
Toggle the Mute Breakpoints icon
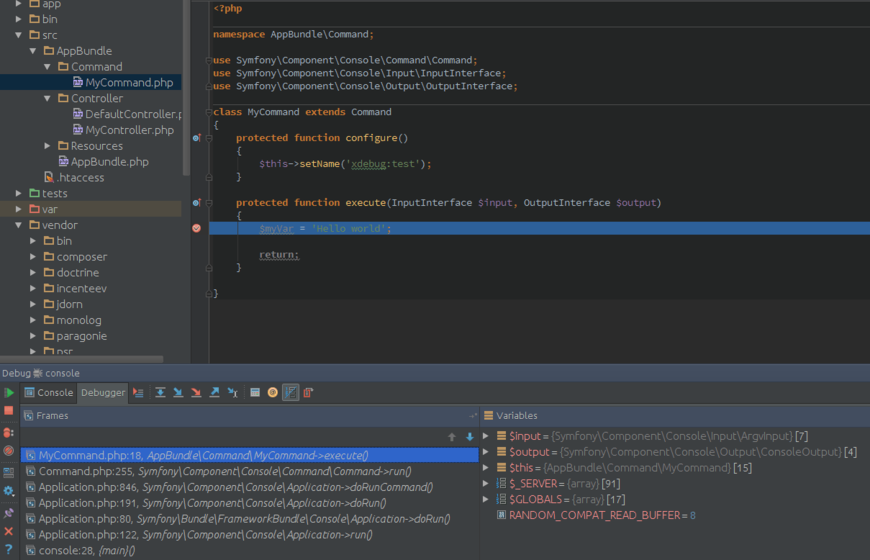point(9,451)
